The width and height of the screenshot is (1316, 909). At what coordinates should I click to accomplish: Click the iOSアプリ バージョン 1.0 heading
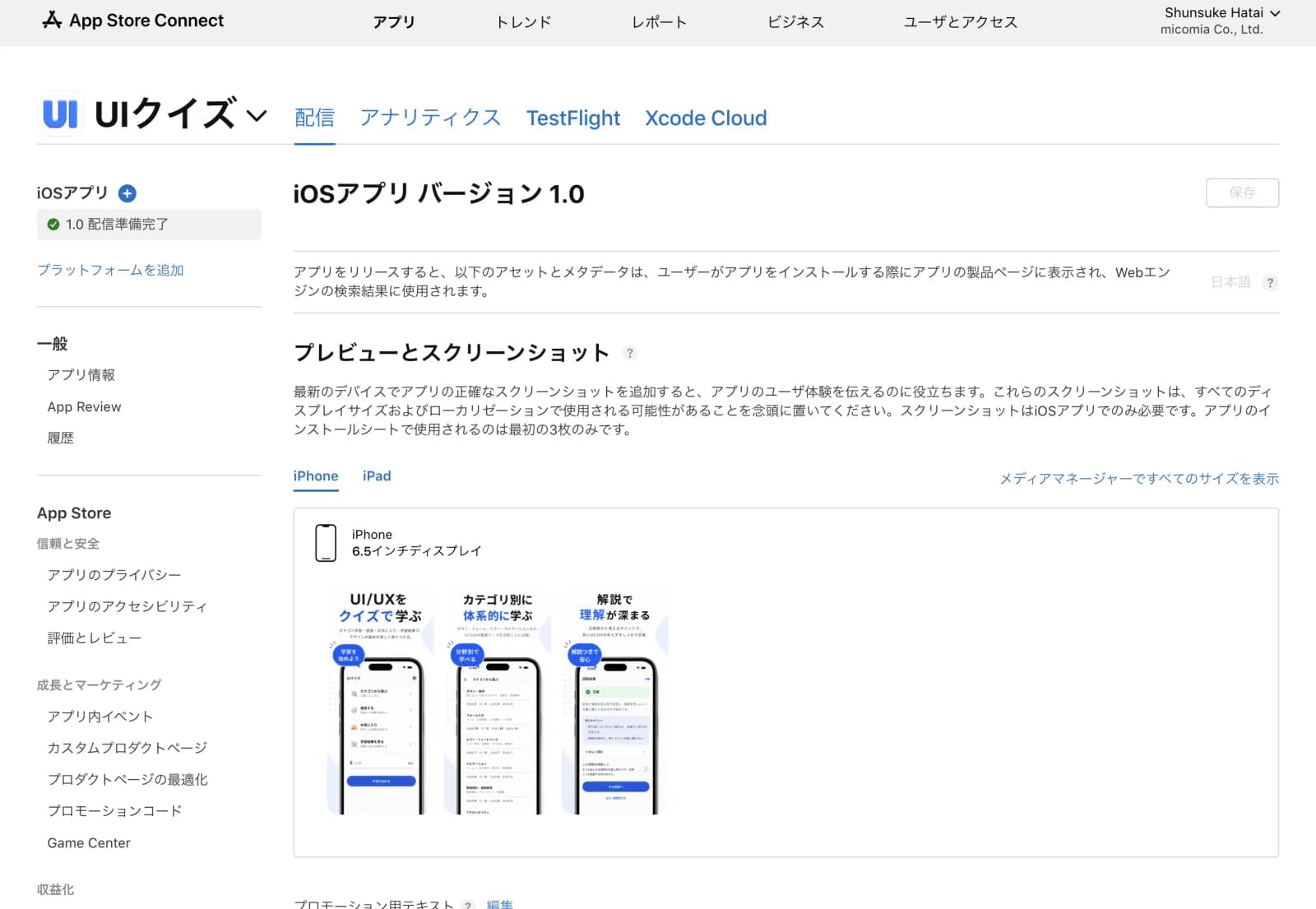[x=439, y=194]
